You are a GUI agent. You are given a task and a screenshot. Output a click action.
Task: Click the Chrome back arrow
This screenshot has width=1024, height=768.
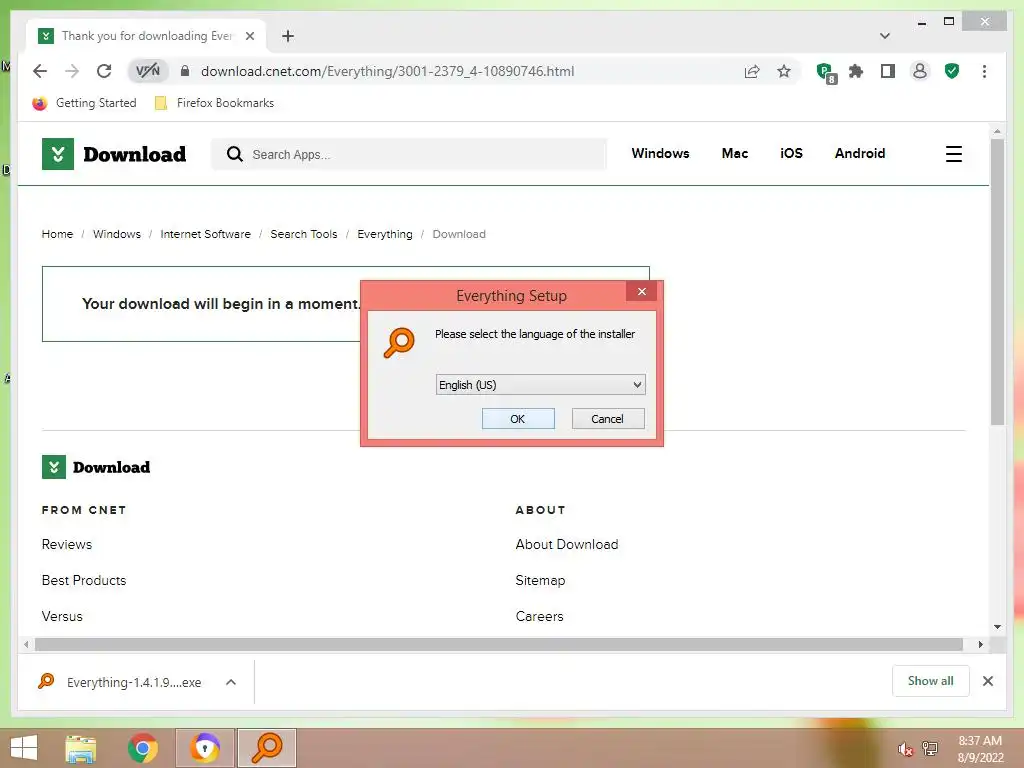40,71
